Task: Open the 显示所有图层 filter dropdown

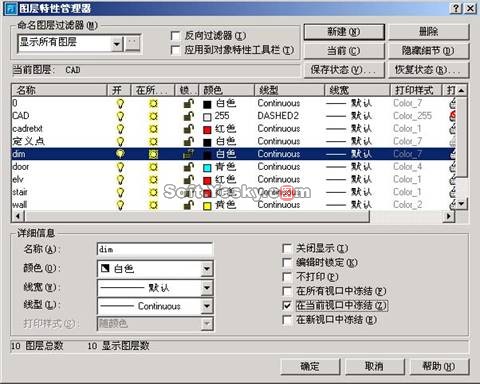Action: click(117, 44)
